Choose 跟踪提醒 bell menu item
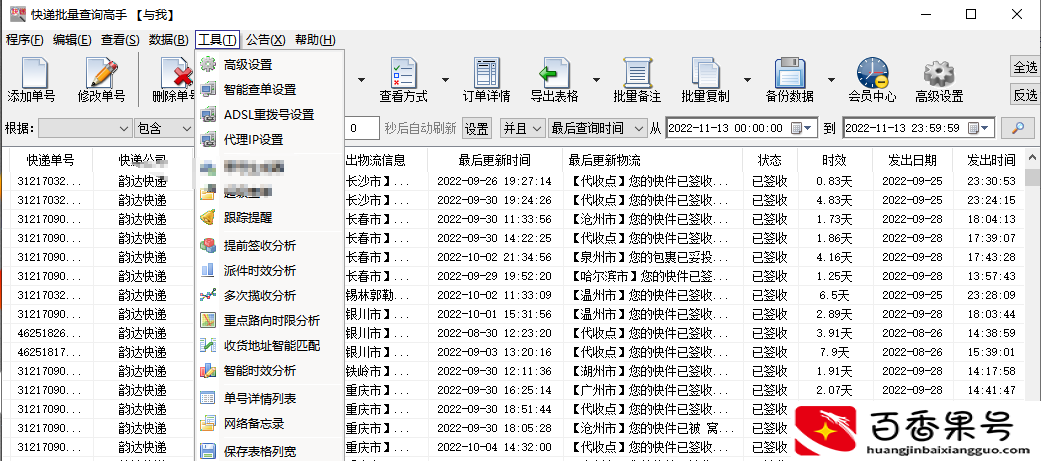The image size is (1041, 461). point(270,217)
